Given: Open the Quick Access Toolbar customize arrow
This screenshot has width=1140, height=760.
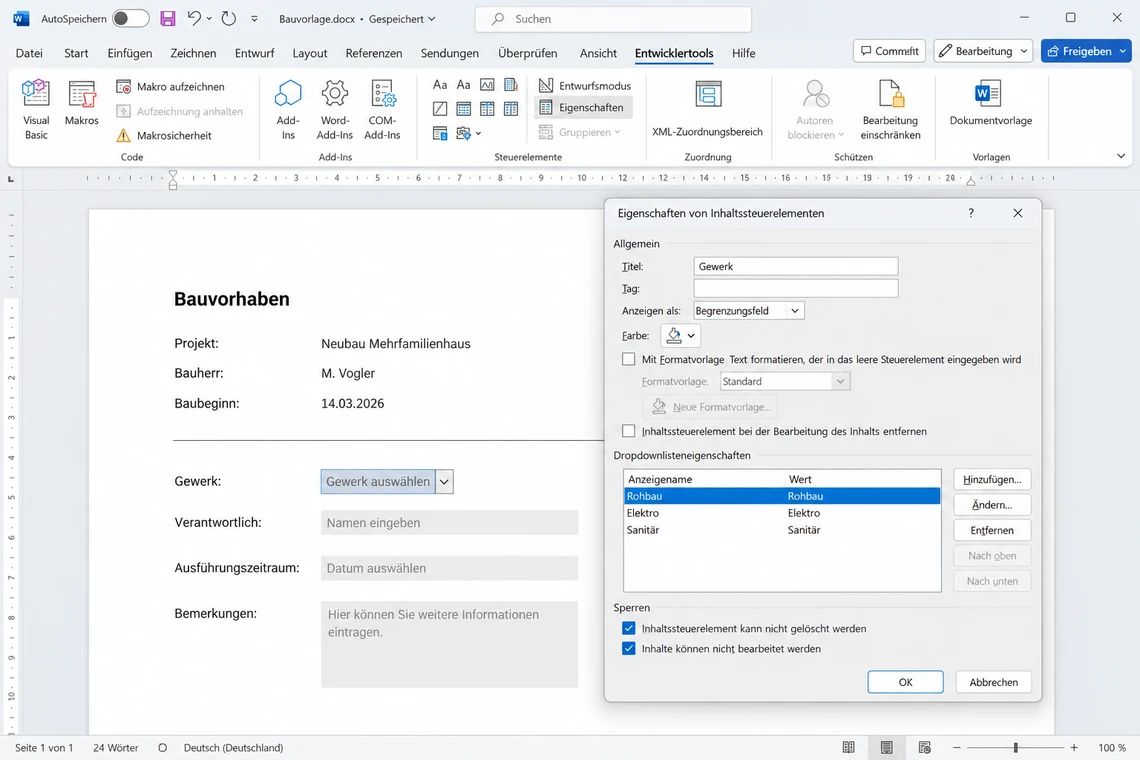Looking at the screenshot, I should pyautogui.click(x=254, y=19).
